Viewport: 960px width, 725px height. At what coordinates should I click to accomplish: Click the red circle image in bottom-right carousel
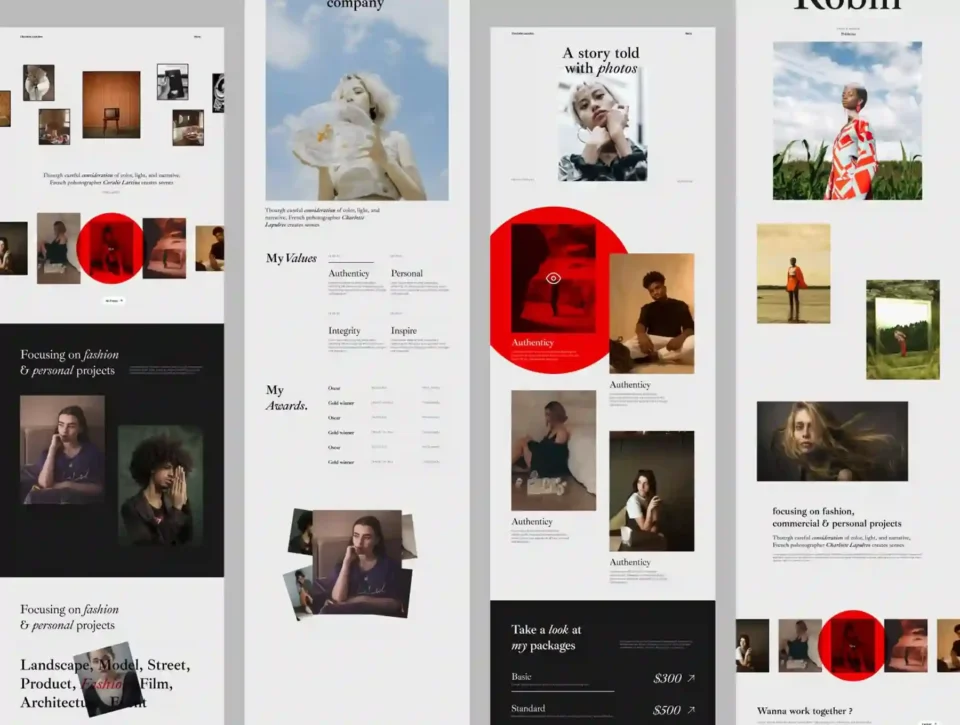851,645
